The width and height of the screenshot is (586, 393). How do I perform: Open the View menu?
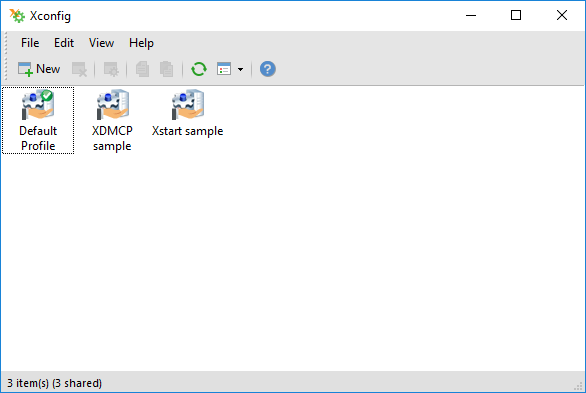coord(101,43)
